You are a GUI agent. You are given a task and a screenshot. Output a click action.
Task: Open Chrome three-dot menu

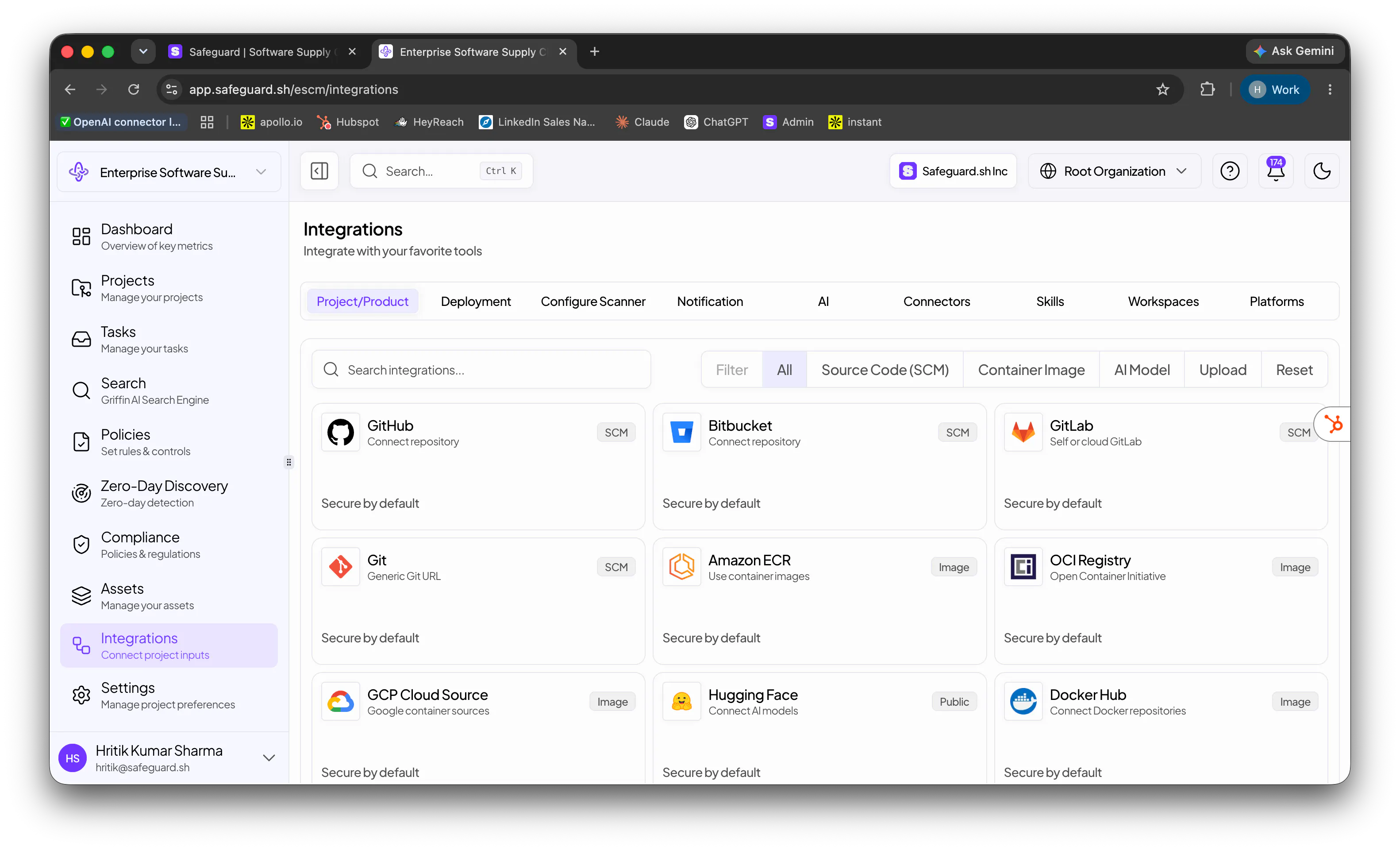[x=1330, y=89]
